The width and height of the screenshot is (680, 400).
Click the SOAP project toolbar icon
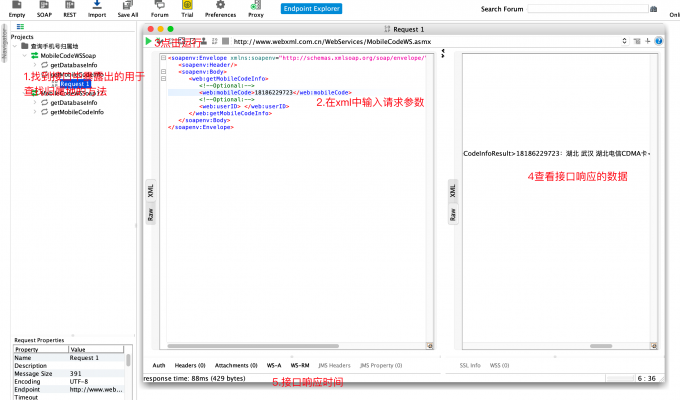[44, 9]
